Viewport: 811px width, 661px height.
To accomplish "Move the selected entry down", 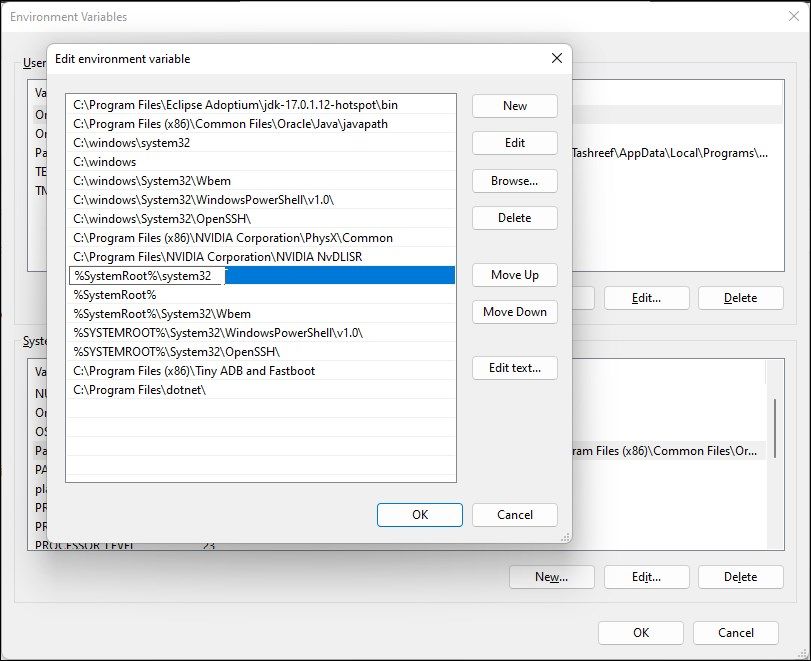I will pos(514,312).
